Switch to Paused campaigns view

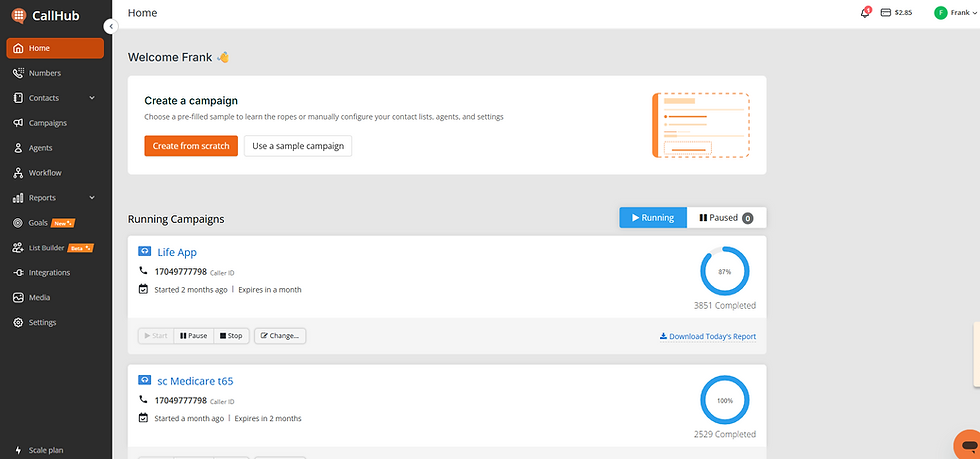tap(726, 218)
